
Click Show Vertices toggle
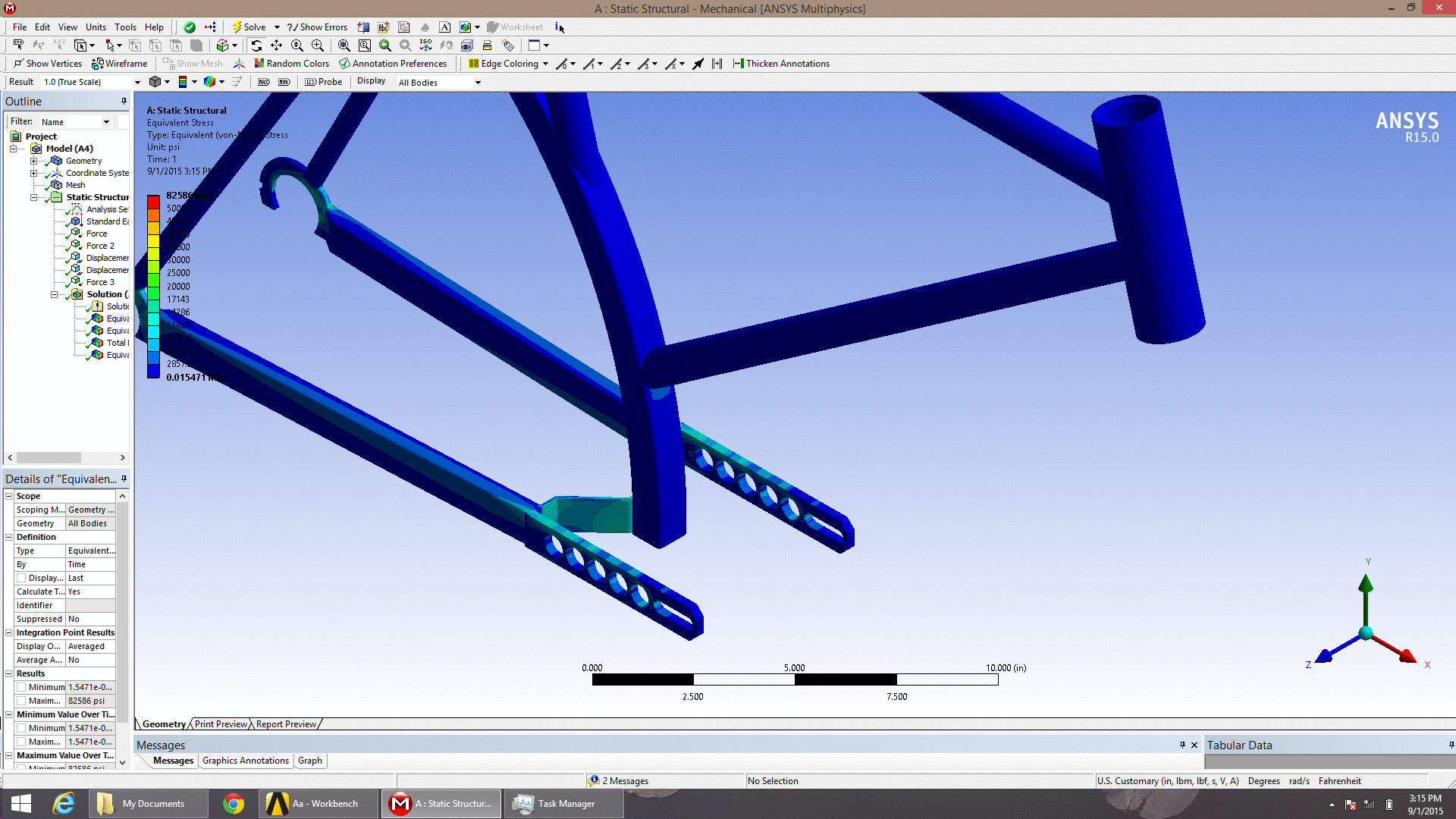point(47,64)
